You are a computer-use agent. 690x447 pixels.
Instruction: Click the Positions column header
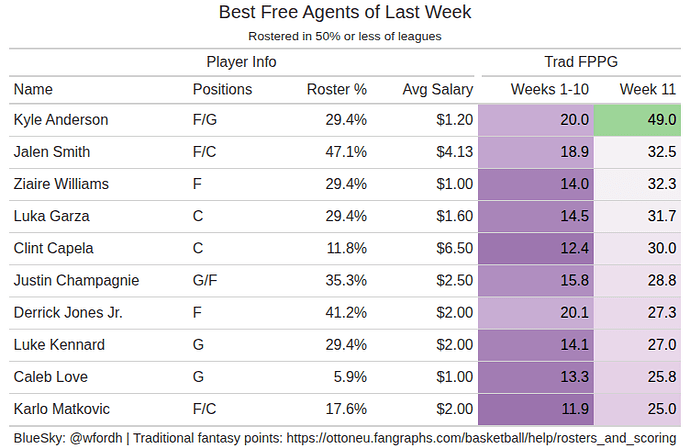(x=222, y=89)
